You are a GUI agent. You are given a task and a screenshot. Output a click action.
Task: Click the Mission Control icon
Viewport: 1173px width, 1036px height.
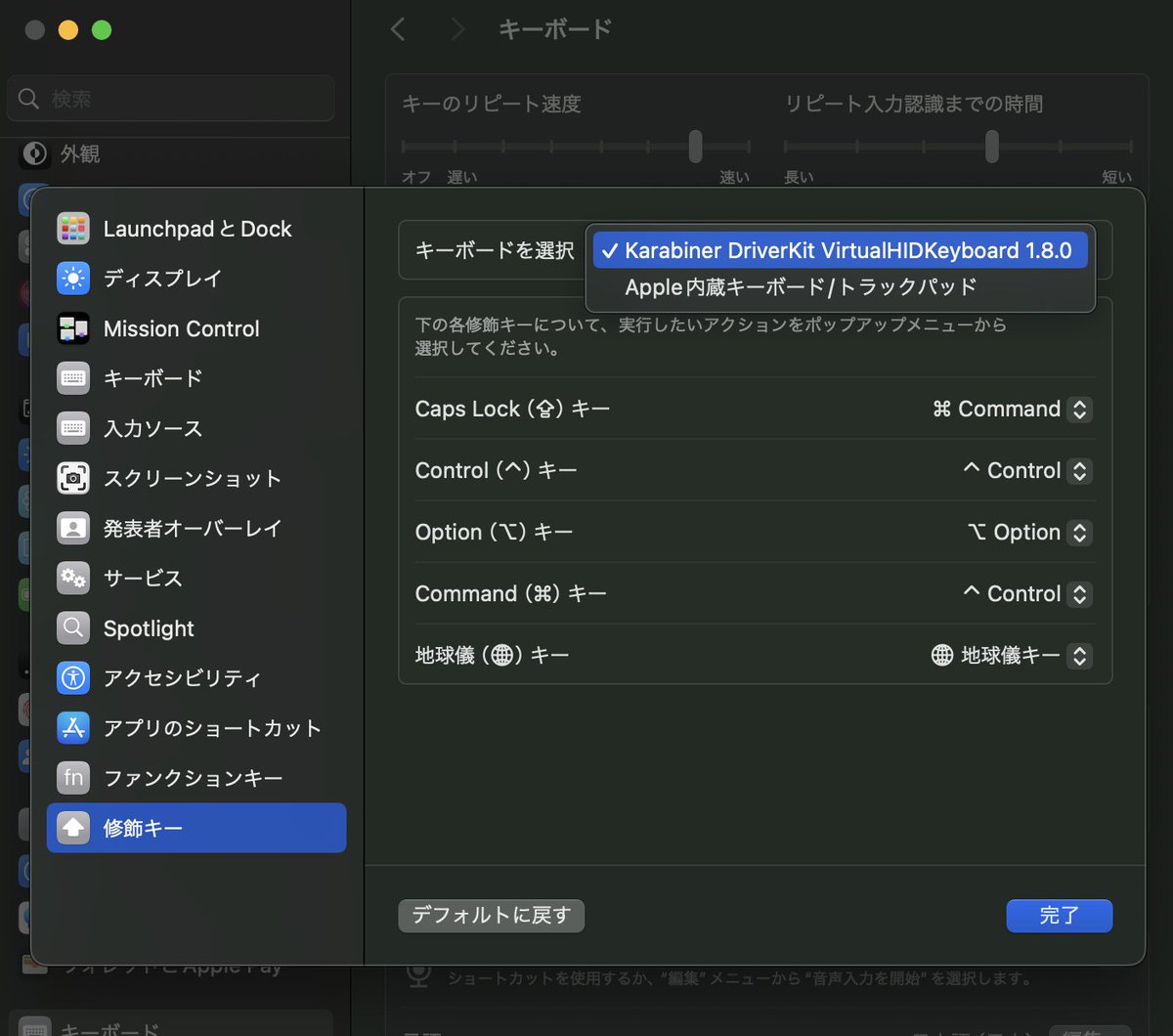pos(73,328)
